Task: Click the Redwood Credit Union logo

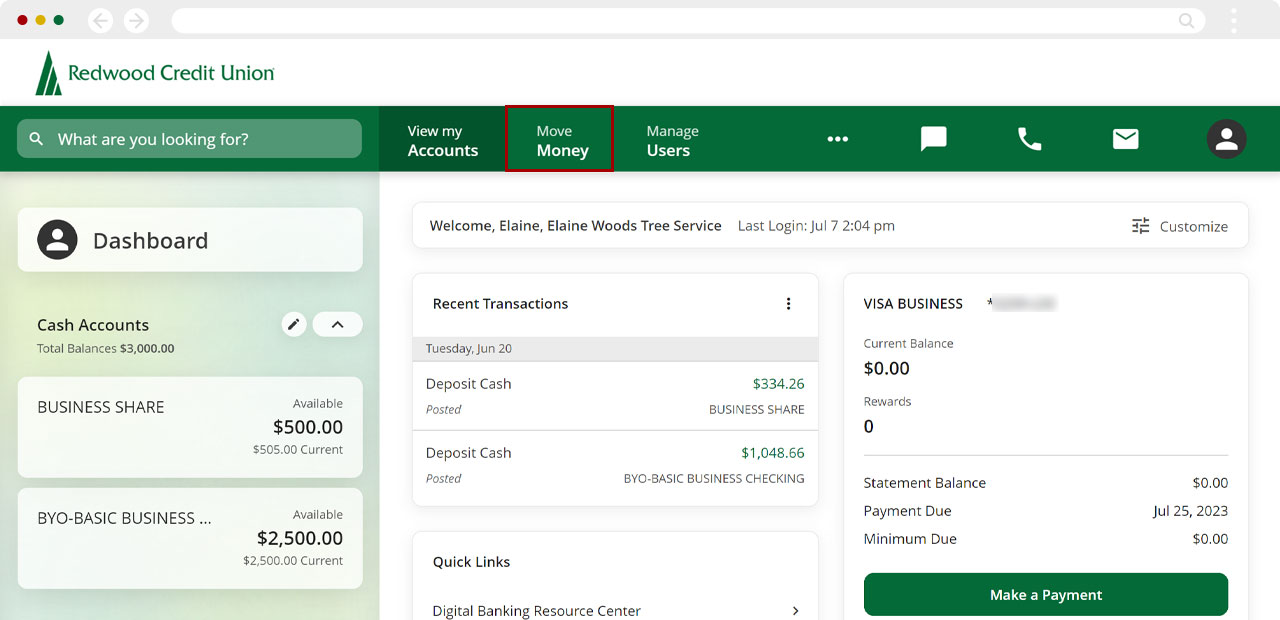Action: pos(155,73)
